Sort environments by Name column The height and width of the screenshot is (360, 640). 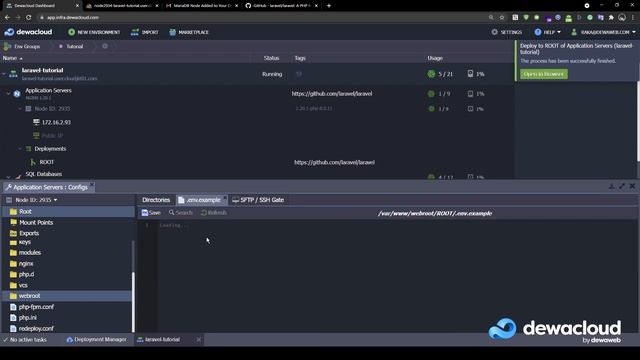(x=12, y=58)
